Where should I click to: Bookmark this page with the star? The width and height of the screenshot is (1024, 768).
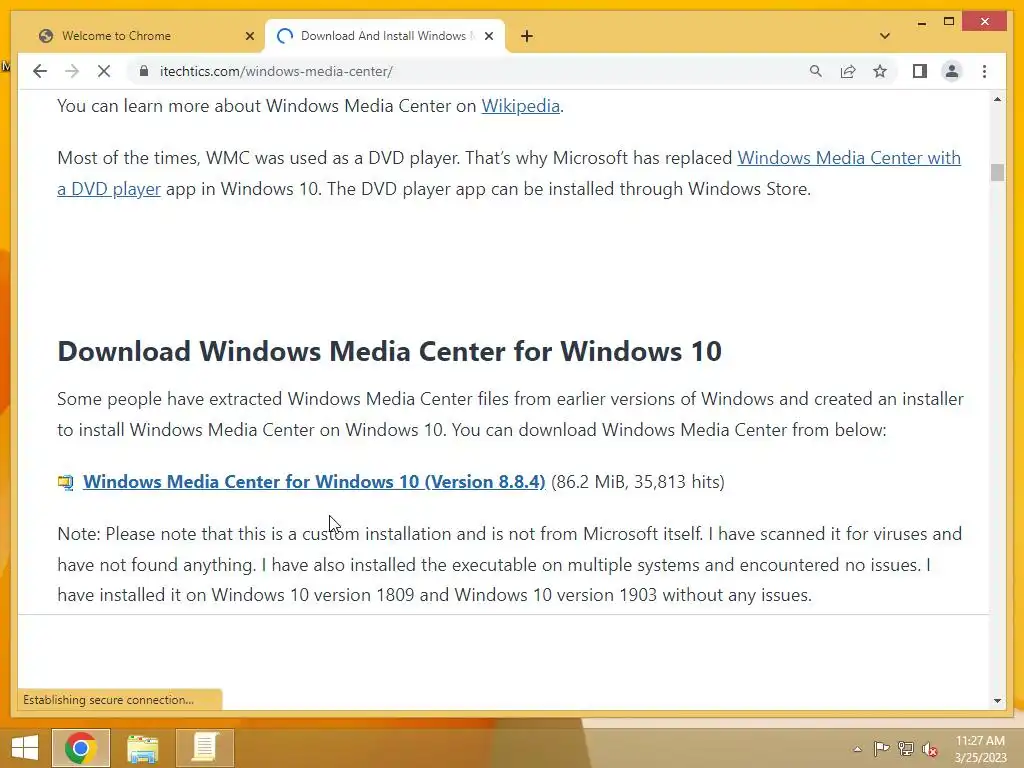(880, 71)
